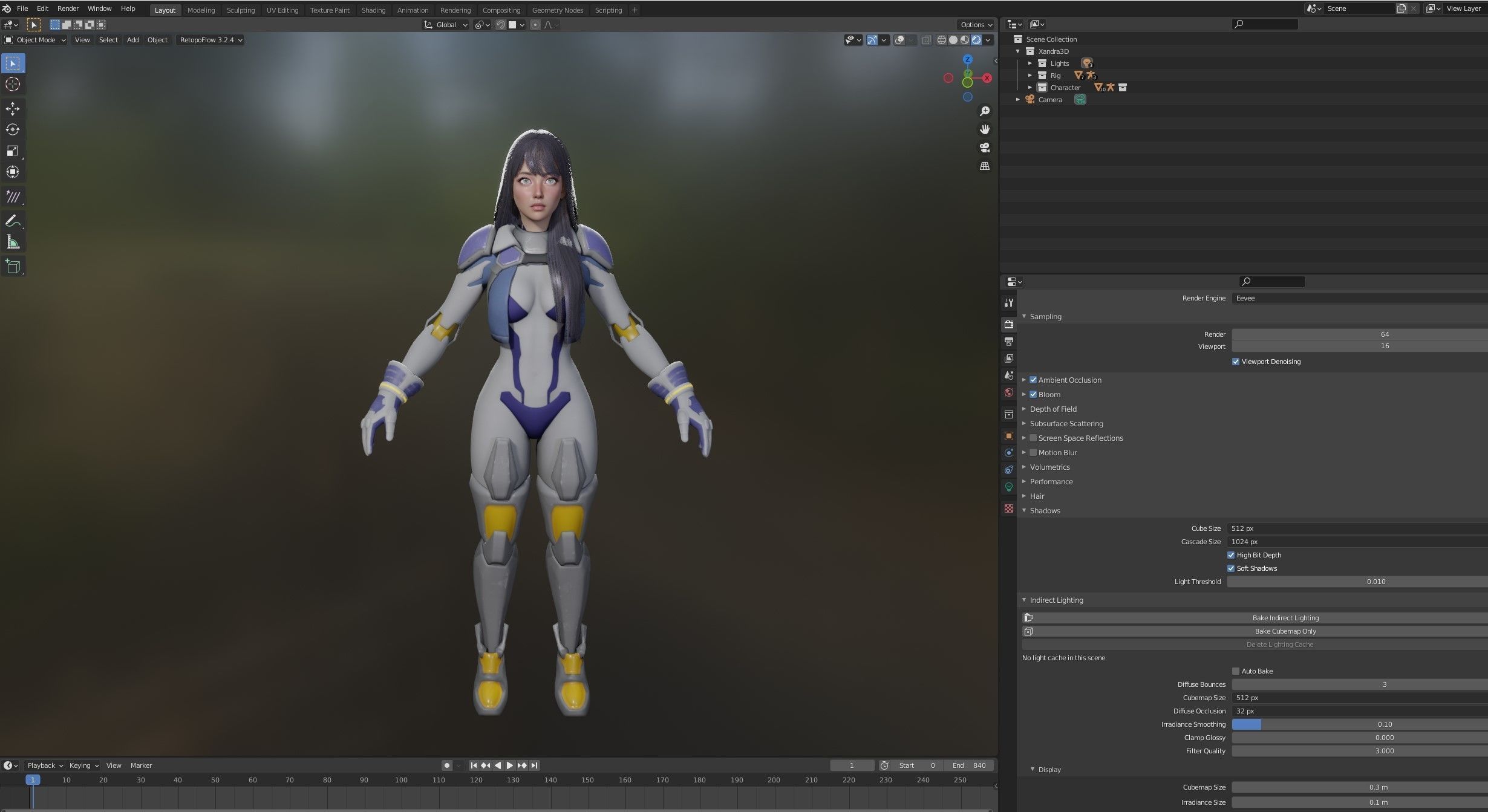Open the Add menu in viewport header
Viewport: 1488px width, 812px height.
tap(132, 40)
